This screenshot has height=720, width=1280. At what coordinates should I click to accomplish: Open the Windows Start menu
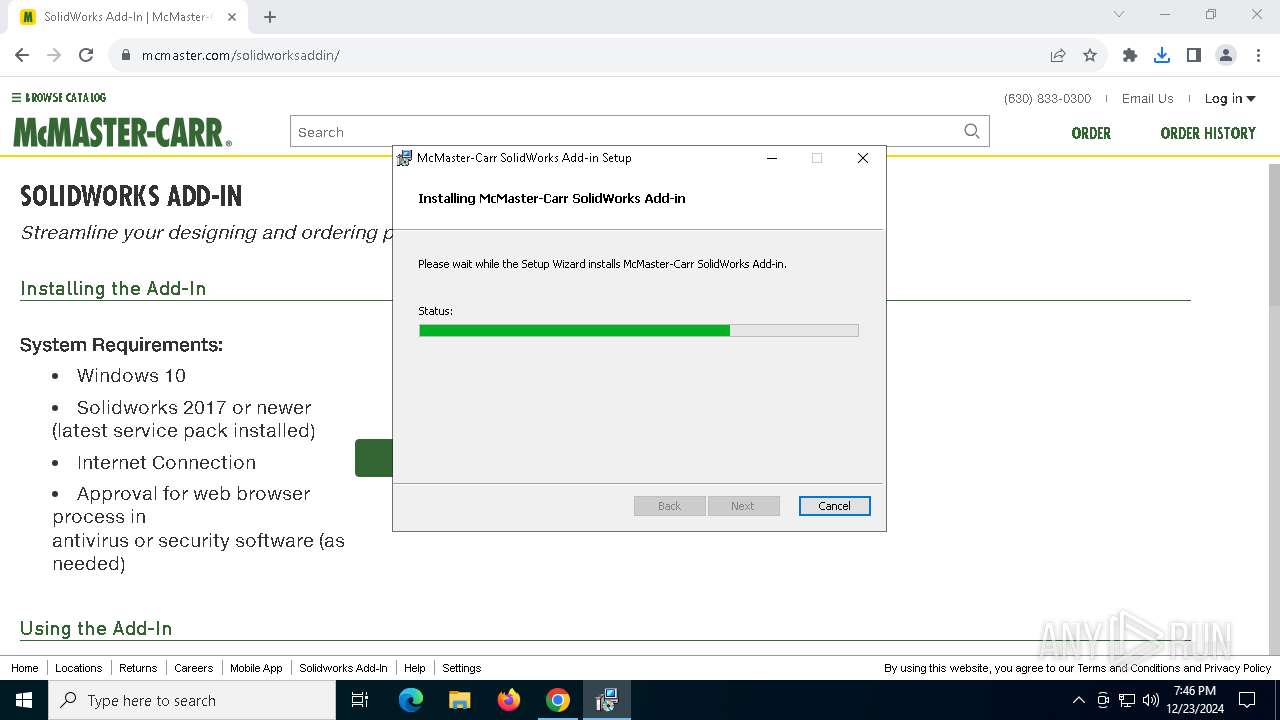[x=24, y=700]
